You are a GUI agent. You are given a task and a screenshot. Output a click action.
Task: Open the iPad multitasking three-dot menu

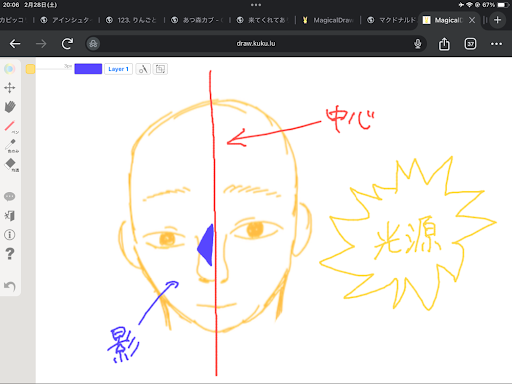(x=256, y=5)
